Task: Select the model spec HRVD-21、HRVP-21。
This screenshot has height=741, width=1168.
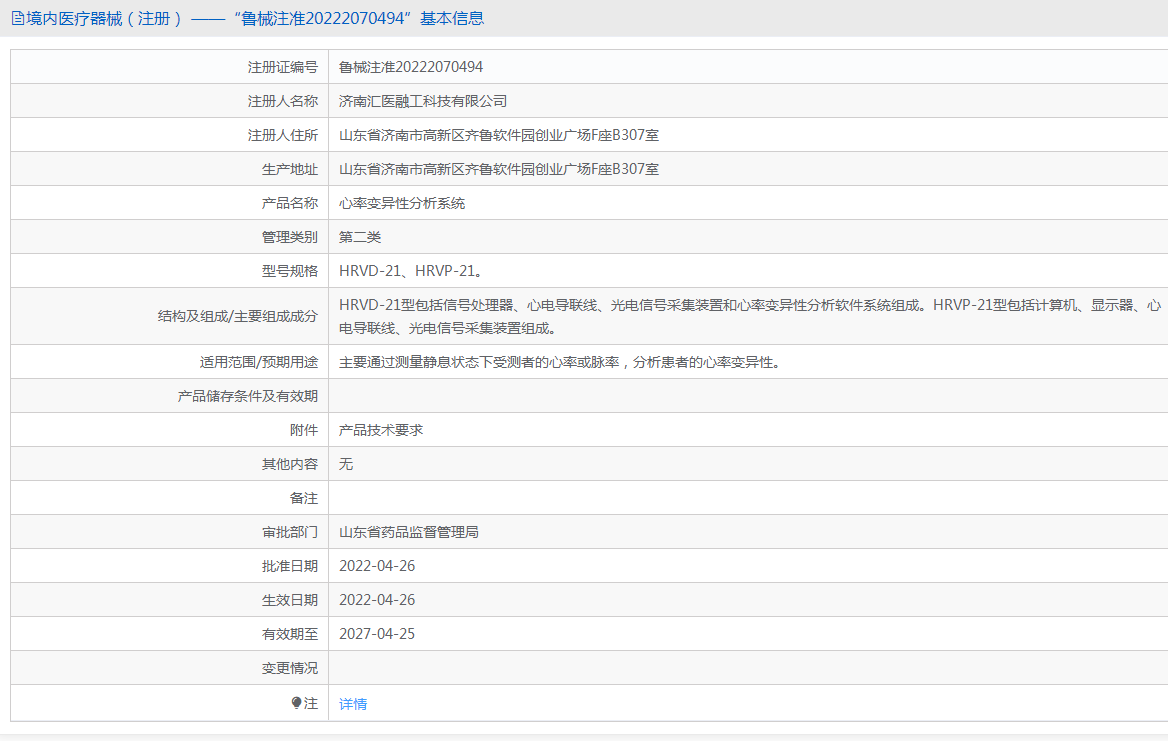Action: [x=413, y=271]
